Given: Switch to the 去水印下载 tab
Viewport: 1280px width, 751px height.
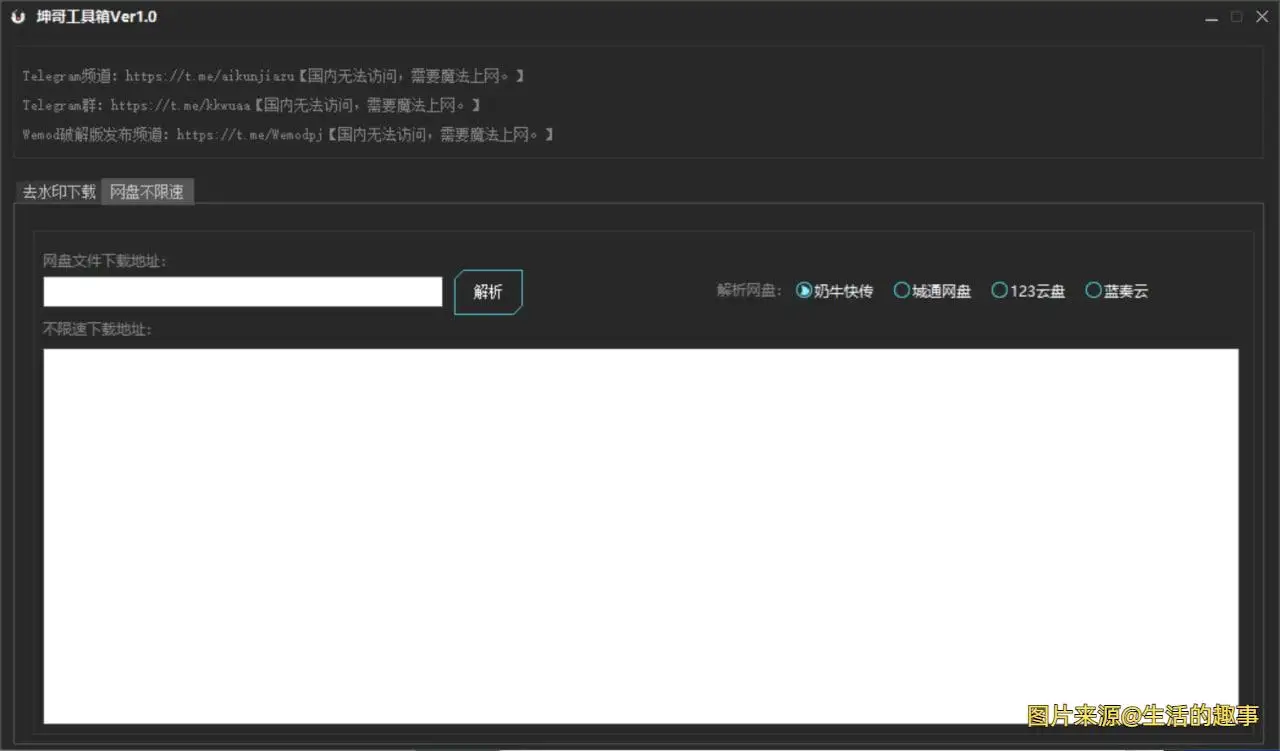Looking at the screenshot, I should (56, 192).
